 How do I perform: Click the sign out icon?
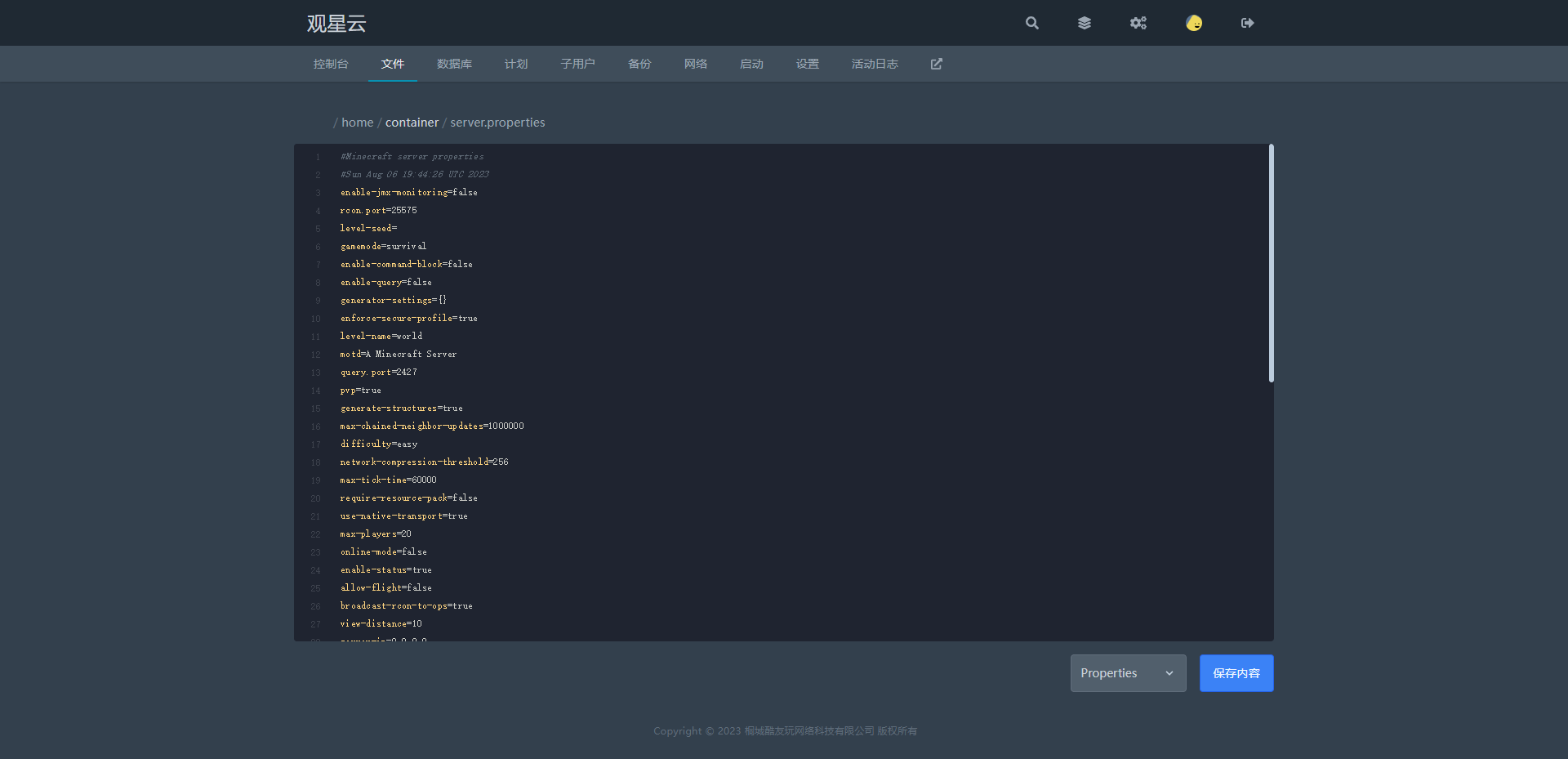(1247, 23)
